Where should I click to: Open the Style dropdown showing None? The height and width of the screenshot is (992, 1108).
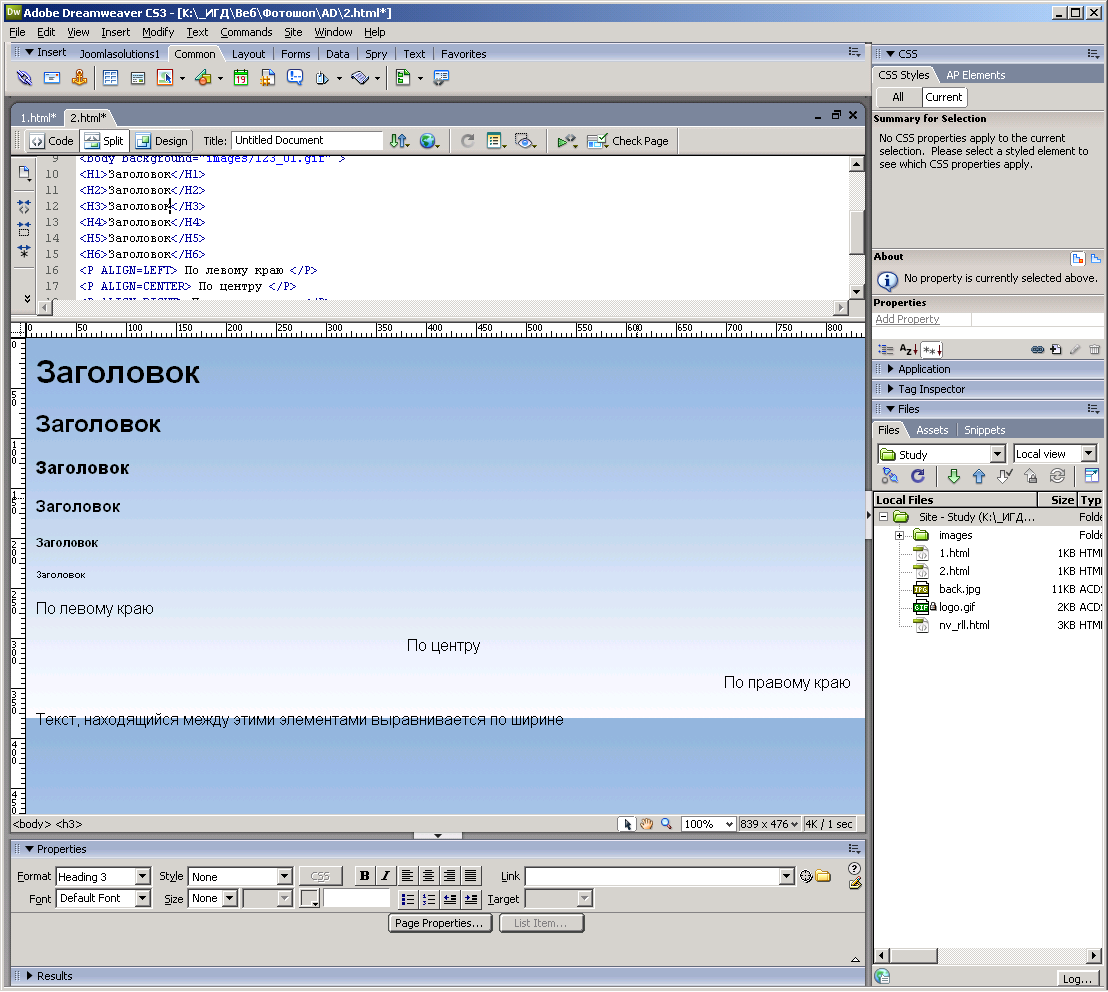click(240, 877)
